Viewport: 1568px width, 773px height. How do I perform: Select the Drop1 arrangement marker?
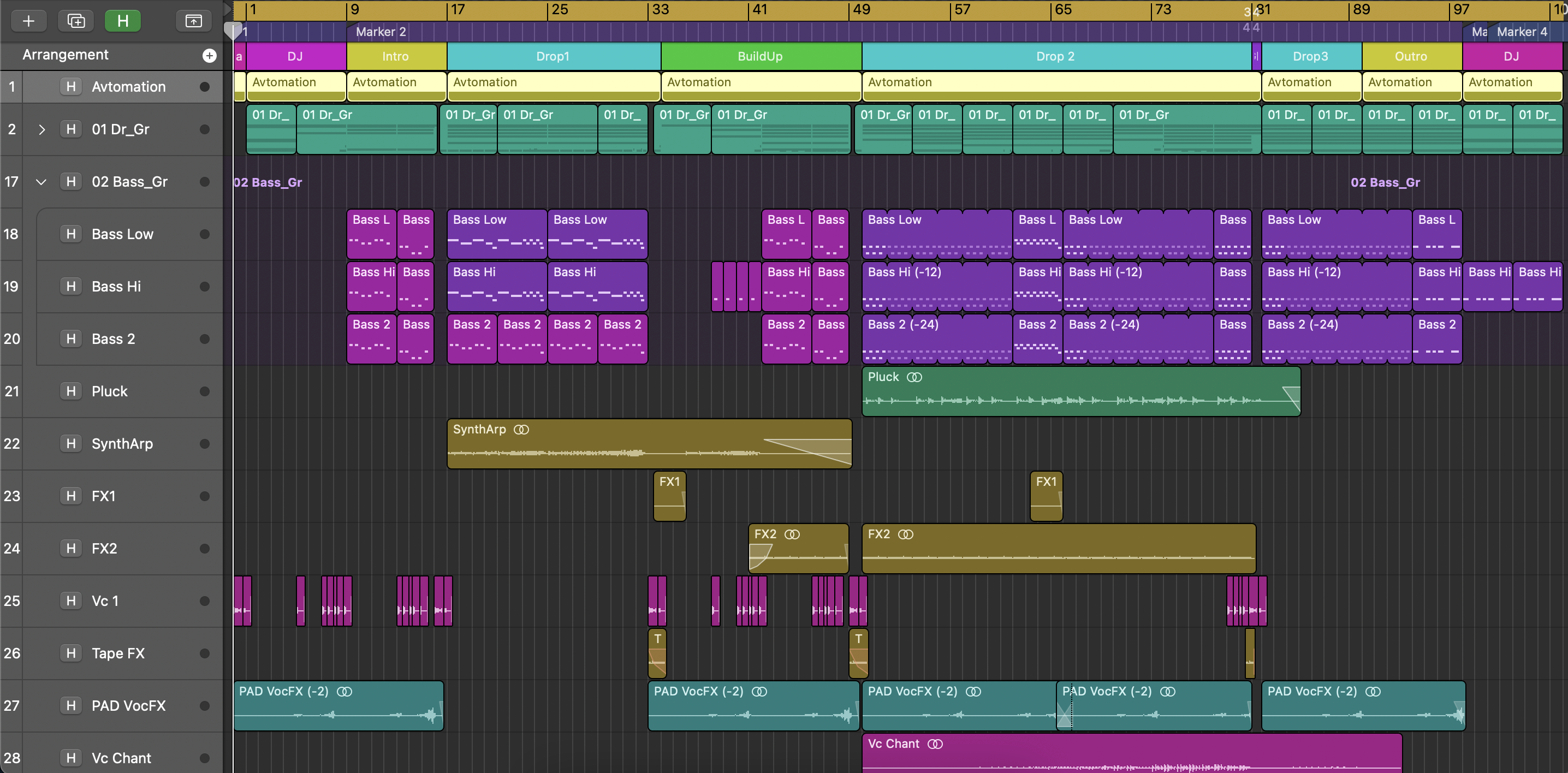coord(553,57)
